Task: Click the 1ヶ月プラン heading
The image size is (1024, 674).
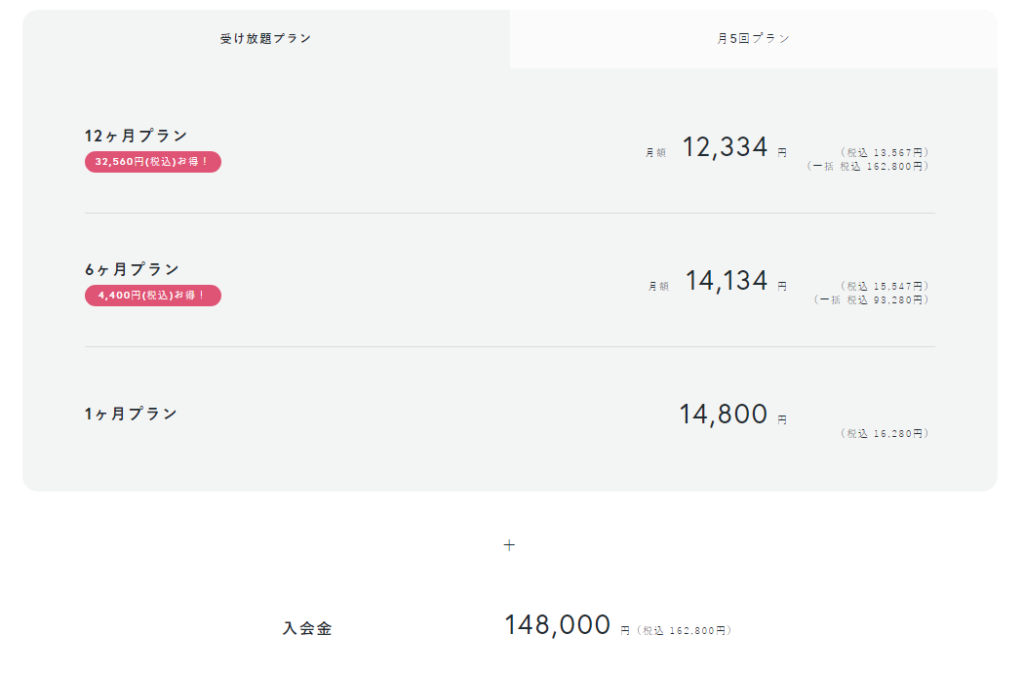Action: (x=131, y=414)
